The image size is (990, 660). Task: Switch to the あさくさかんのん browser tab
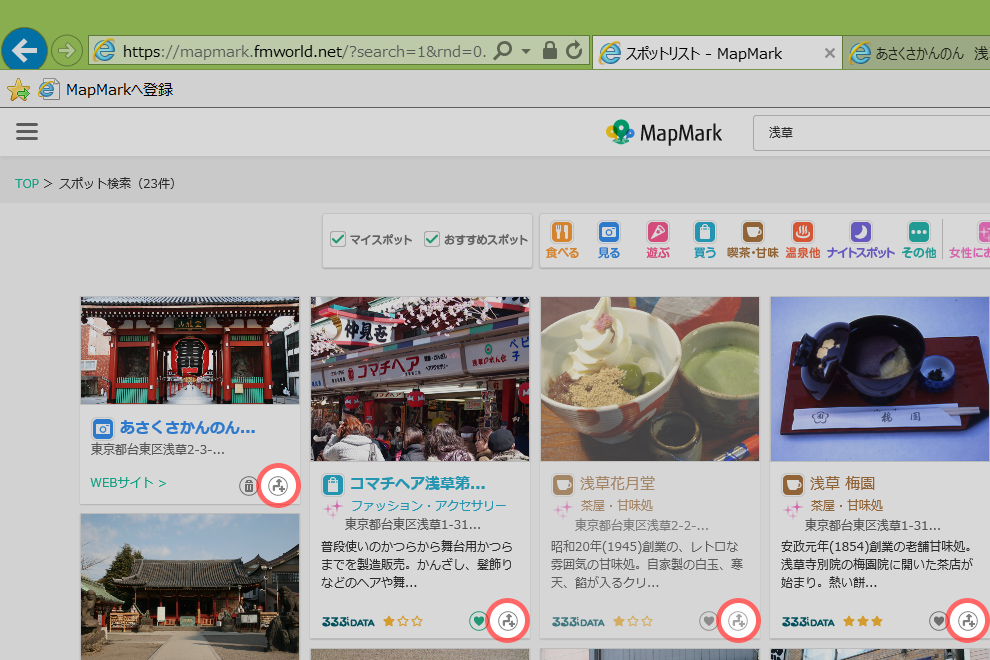click(x=920, y=53)
